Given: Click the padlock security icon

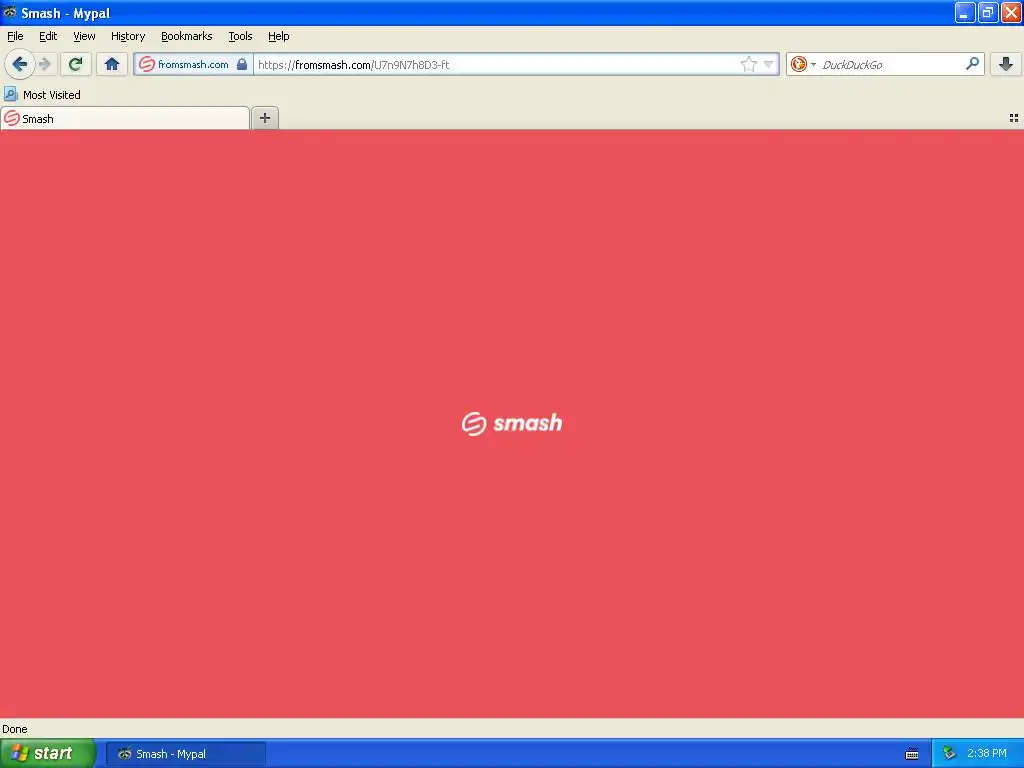Looking at the screenshot, I should tap(242, 64).
